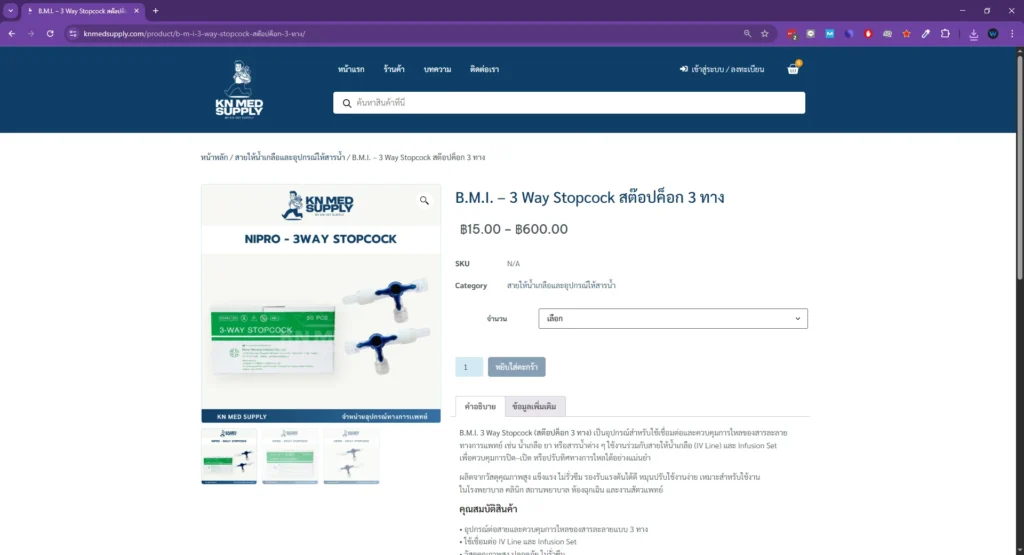Open บทความ in navigation menu
1024x555 pixels.
(437, 69)
